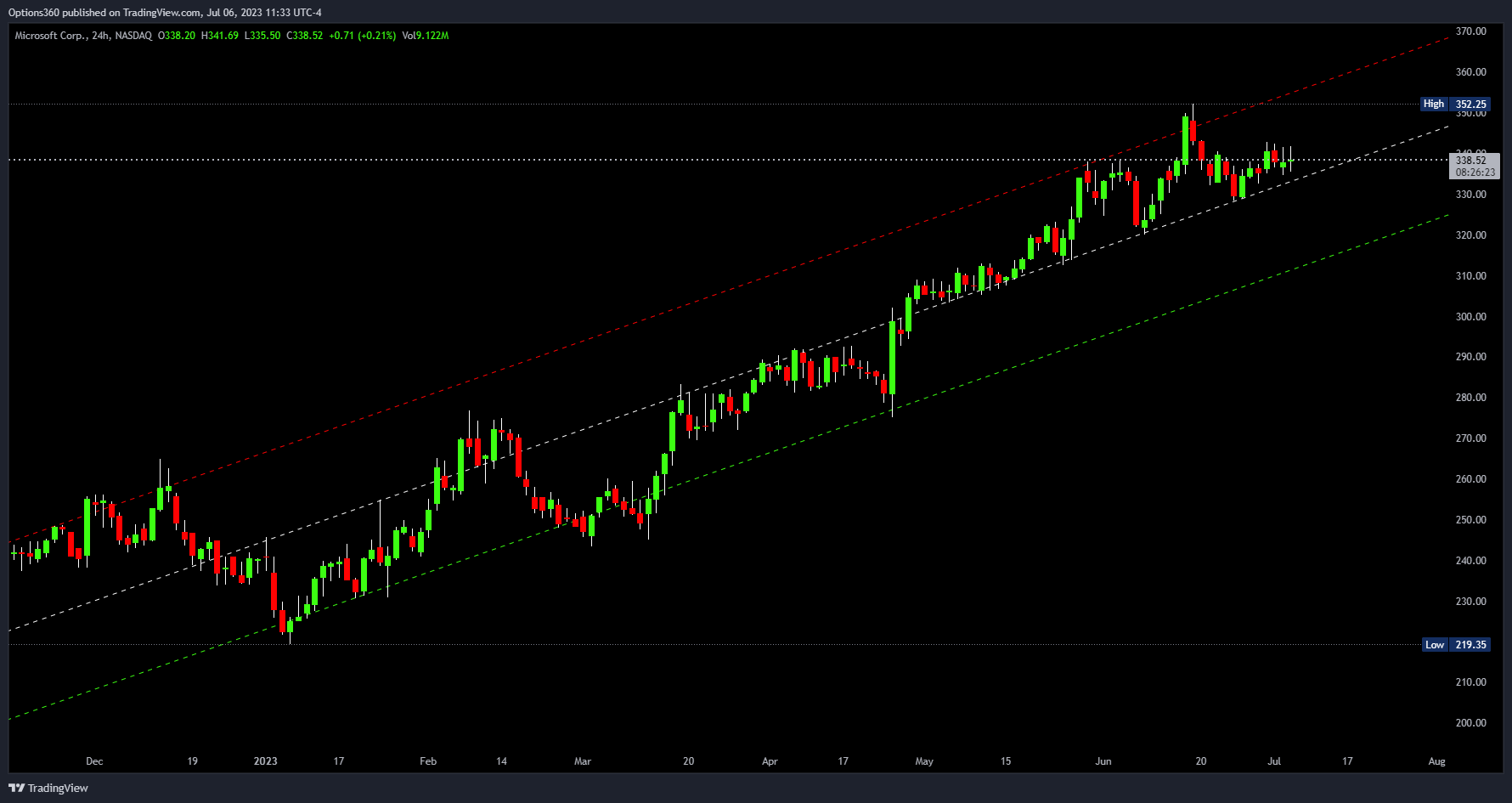Click the countdown timer 08:26:23
Image resolution: width=1512 pixels, height=803 pixels.
click(x=1475, y=172)
